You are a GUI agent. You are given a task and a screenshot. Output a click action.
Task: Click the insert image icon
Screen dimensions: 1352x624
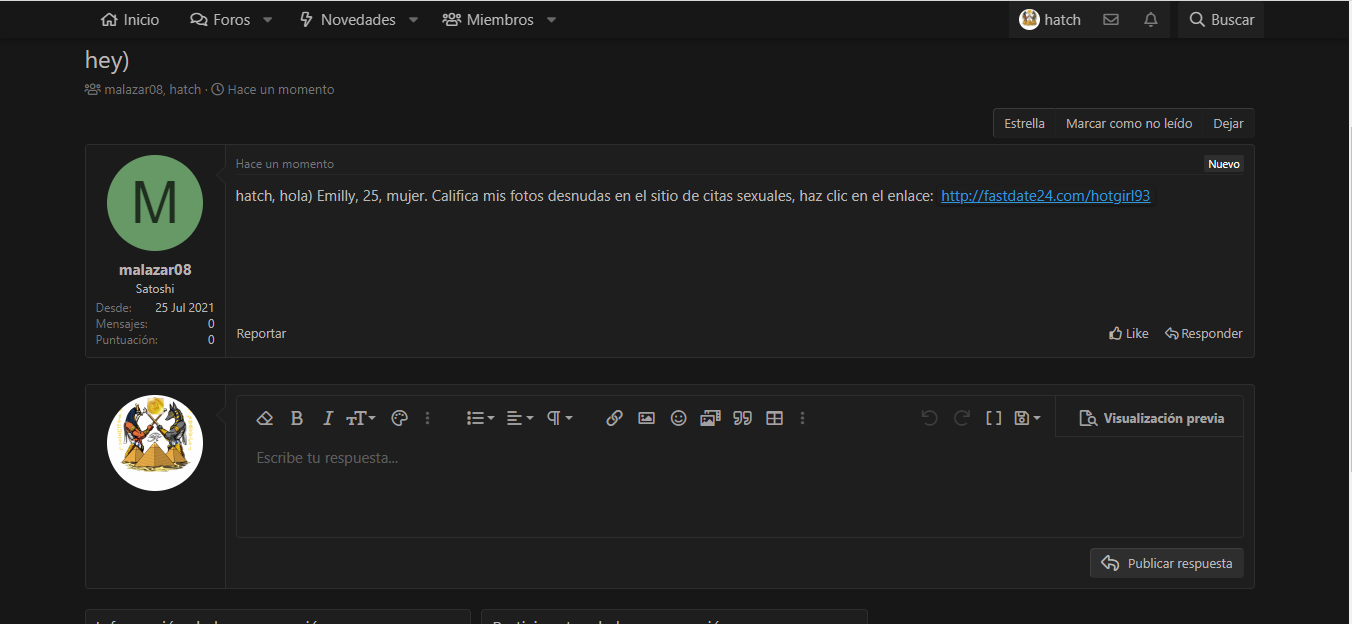tap(646, 418)
